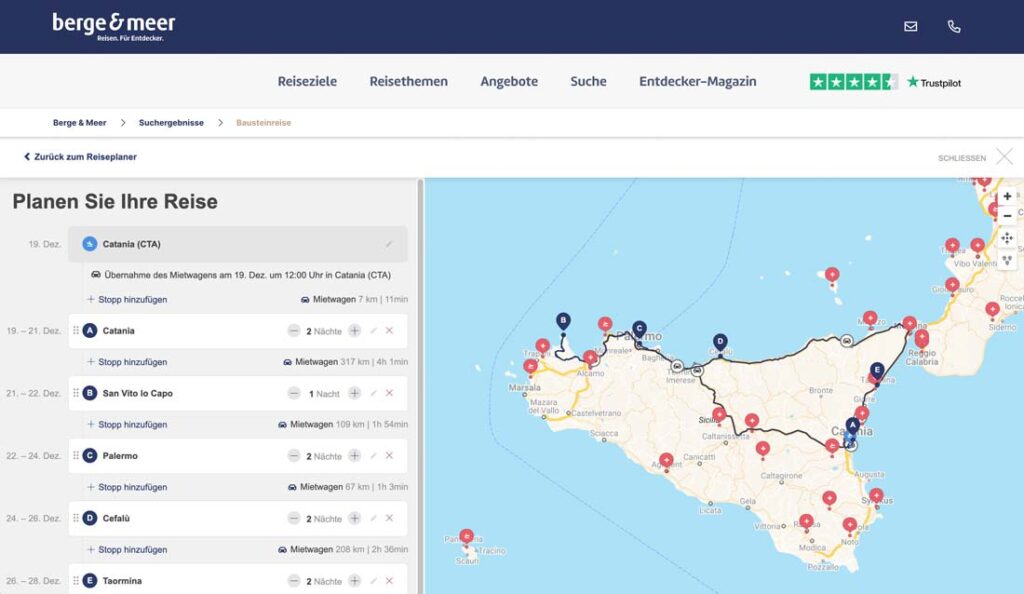This screenshot has height=594, width=1024.
Task: Decrease nights for Catania stop
Action: click(x=294, y=331)
